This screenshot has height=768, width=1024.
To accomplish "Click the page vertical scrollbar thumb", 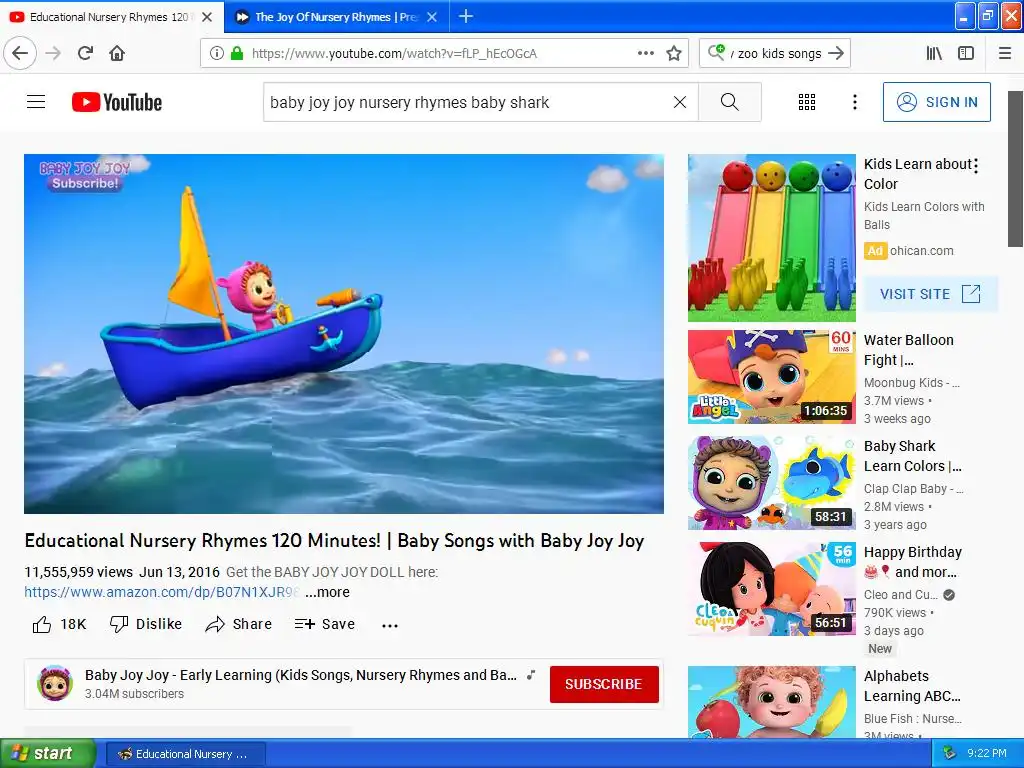I will click(x=1015, y=168).
